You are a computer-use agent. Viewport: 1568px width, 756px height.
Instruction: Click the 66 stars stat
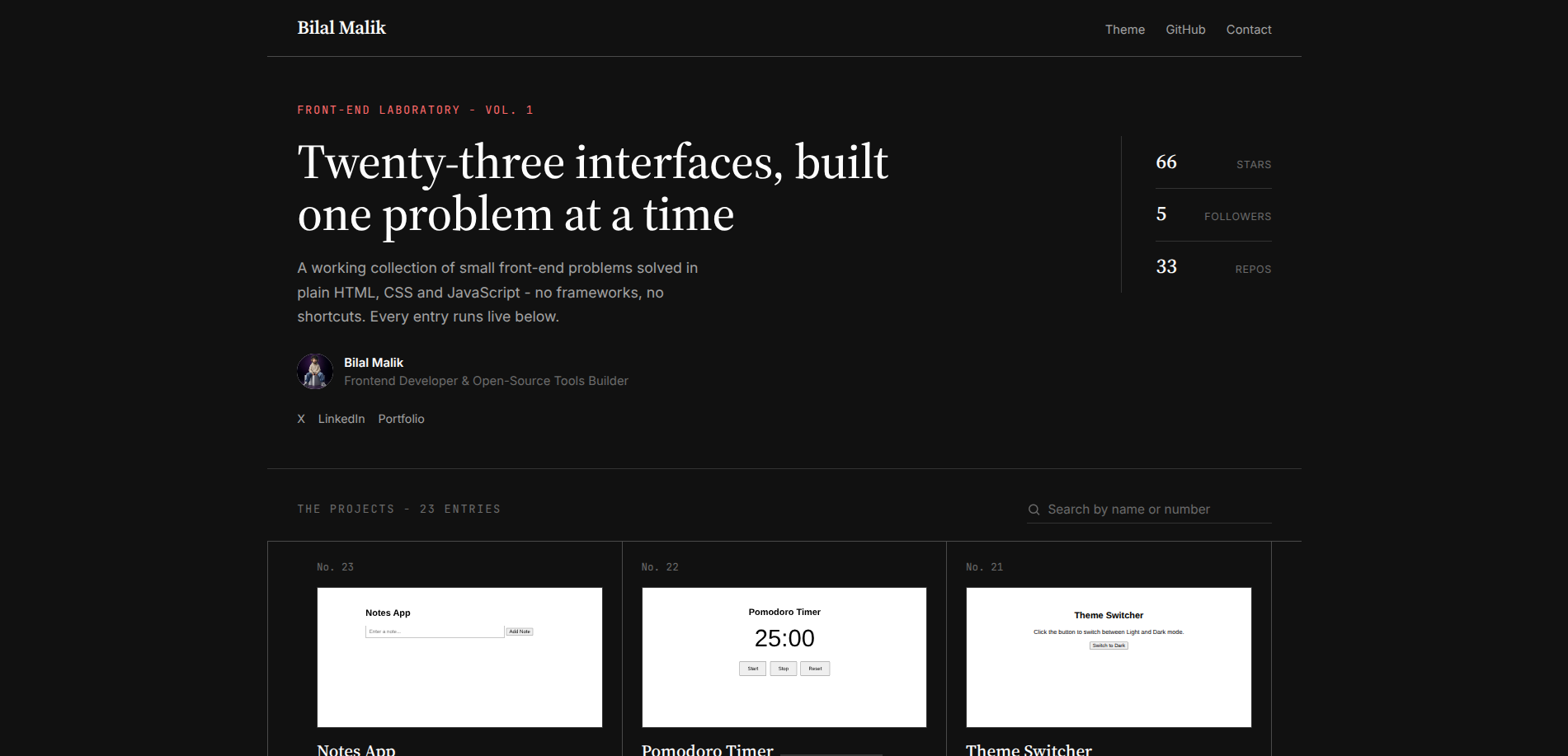[1213, 162]
